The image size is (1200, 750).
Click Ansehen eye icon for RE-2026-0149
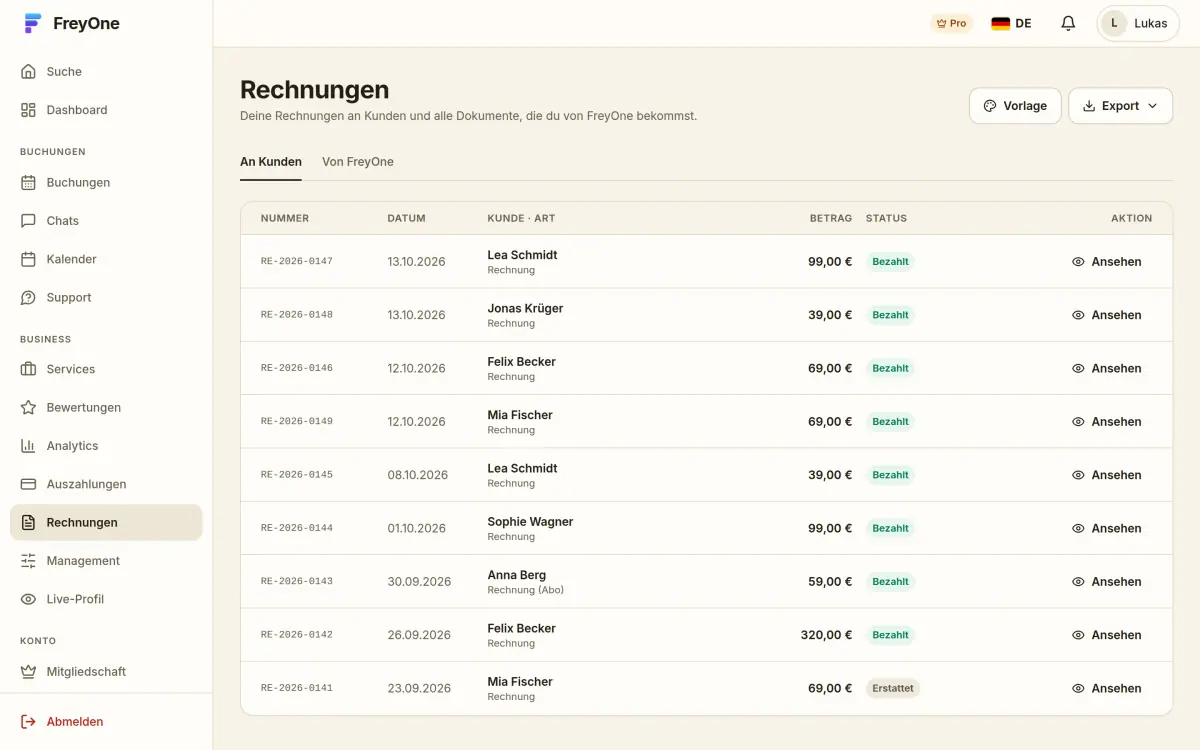(1078, 422)
